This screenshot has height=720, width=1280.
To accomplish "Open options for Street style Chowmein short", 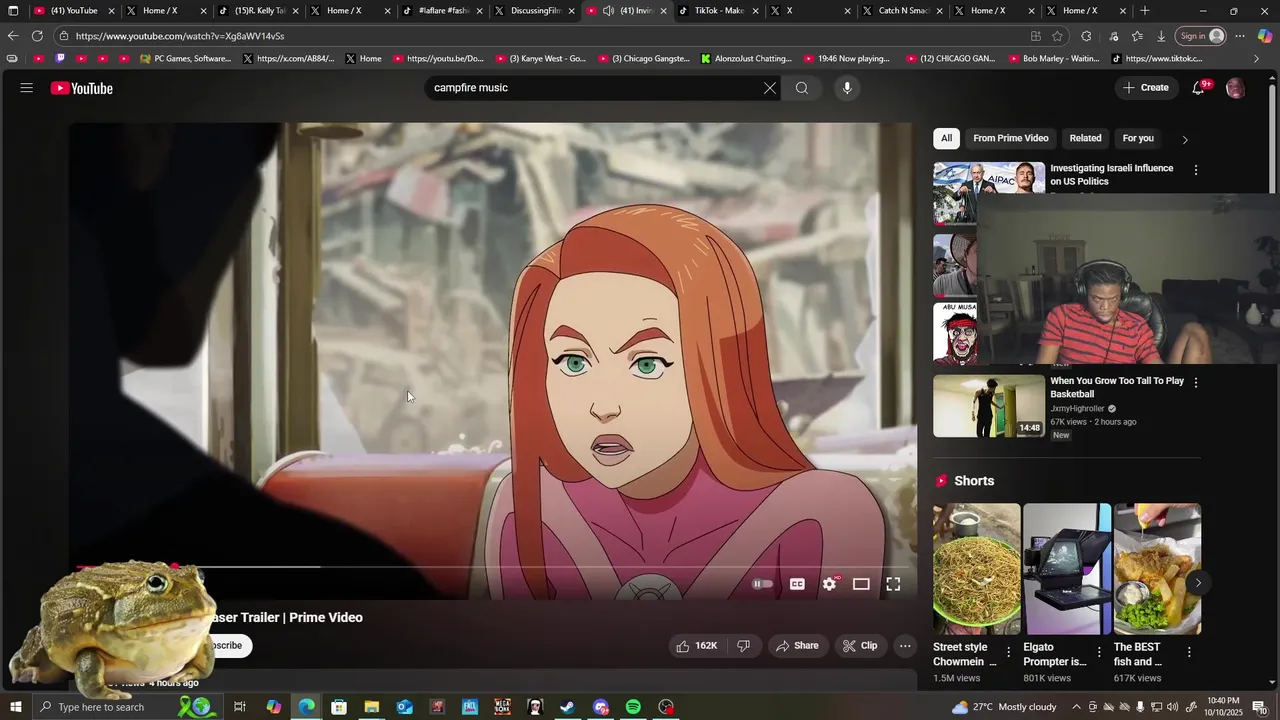I will coord(1008,652).
